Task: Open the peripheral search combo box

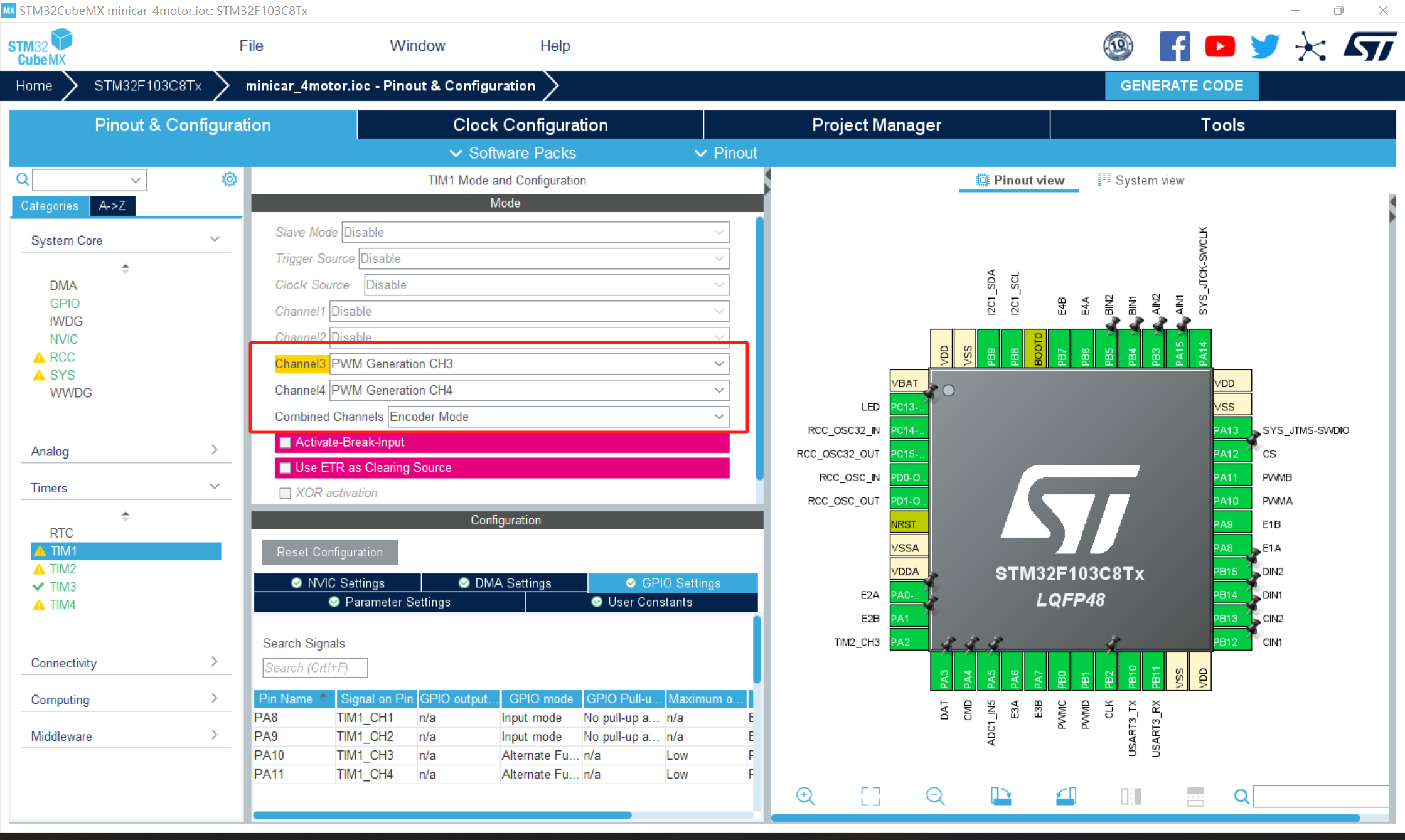Action: [89, 180]
